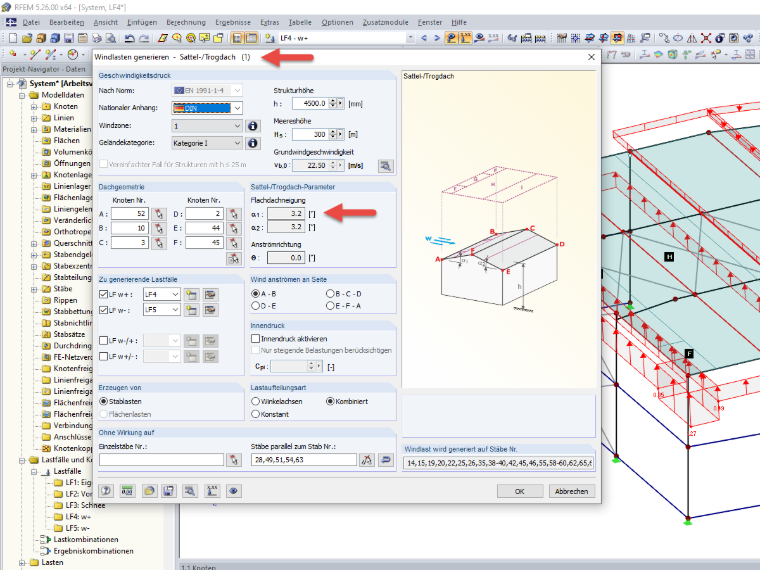Click the eye view icon in dialog
The image size is (760, 570).
coord(233,491)
